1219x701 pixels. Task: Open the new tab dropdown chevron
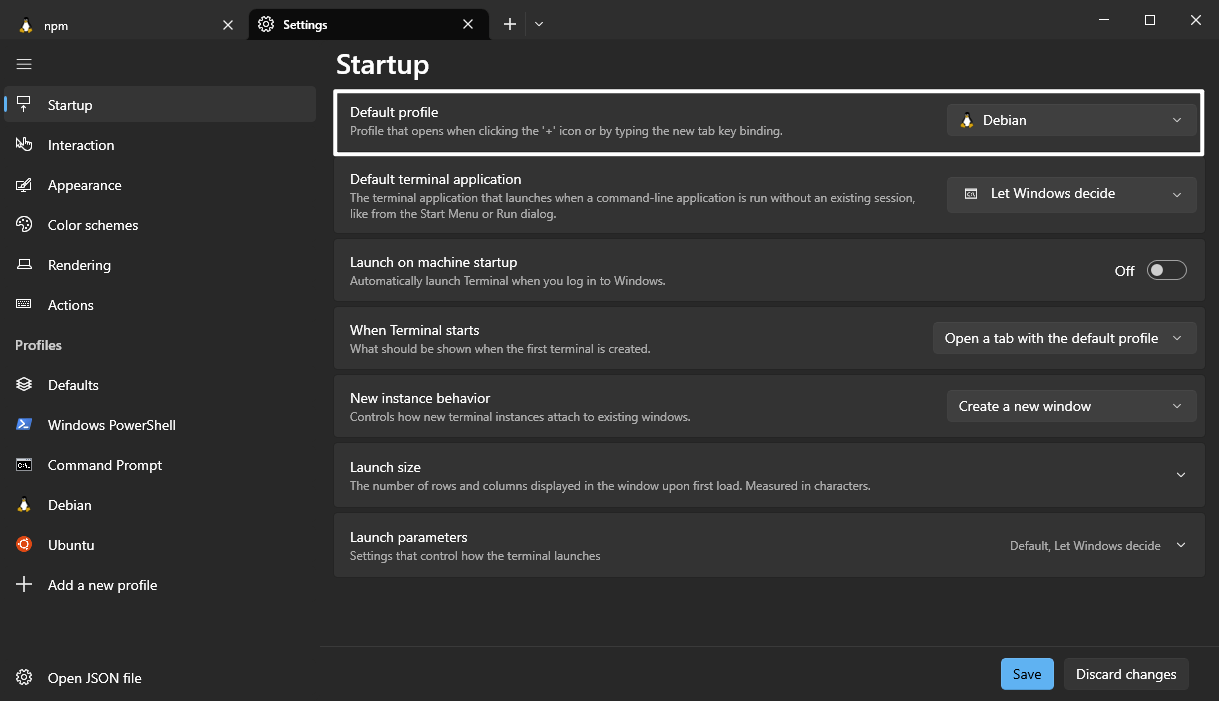(x=539, y=24)
